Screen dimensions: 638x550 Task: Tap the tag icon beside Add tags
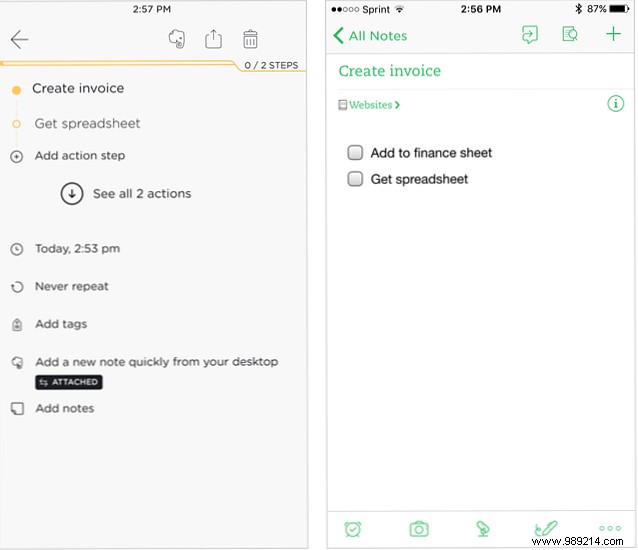pyautogui.click(x=17, y=325)
